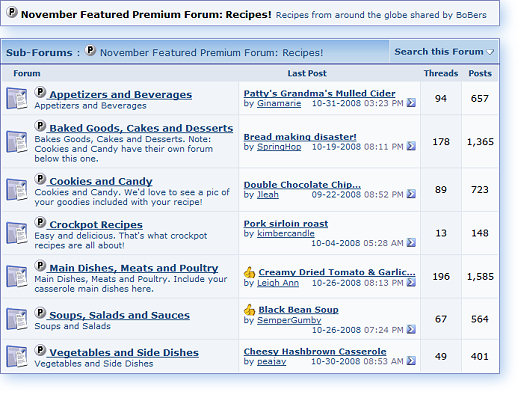The height and width of the screenshot is (394, 520).
Task: Click the 723 posts count for Cookies and Candy
Action: click(x=480, y=190)
